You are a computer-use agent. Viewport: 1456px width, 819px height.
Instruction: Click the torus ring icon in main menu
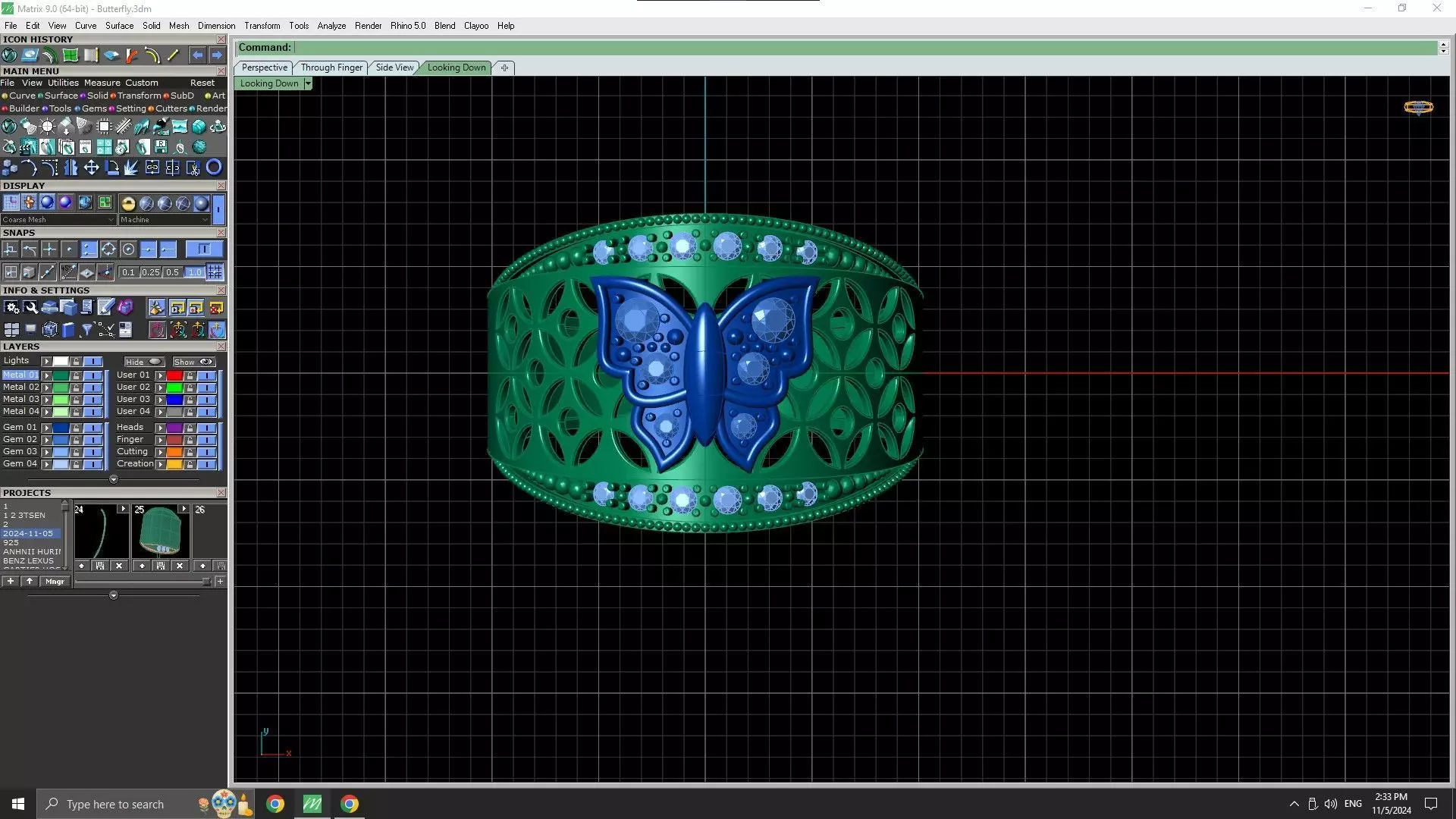pyautogui.click(x=214, y=168)
